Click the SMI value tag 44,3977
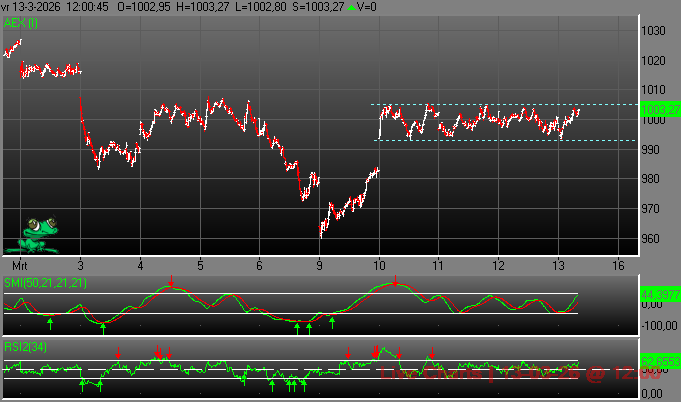Image resolution: width=681 pixels, height=402 pixels. click(x=661, y=295)
